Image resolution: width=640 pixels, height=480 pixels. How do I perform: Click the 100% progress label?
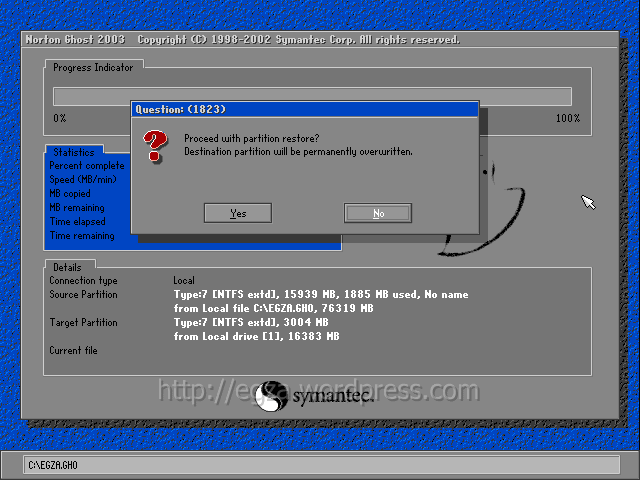[x=568, y=118]
